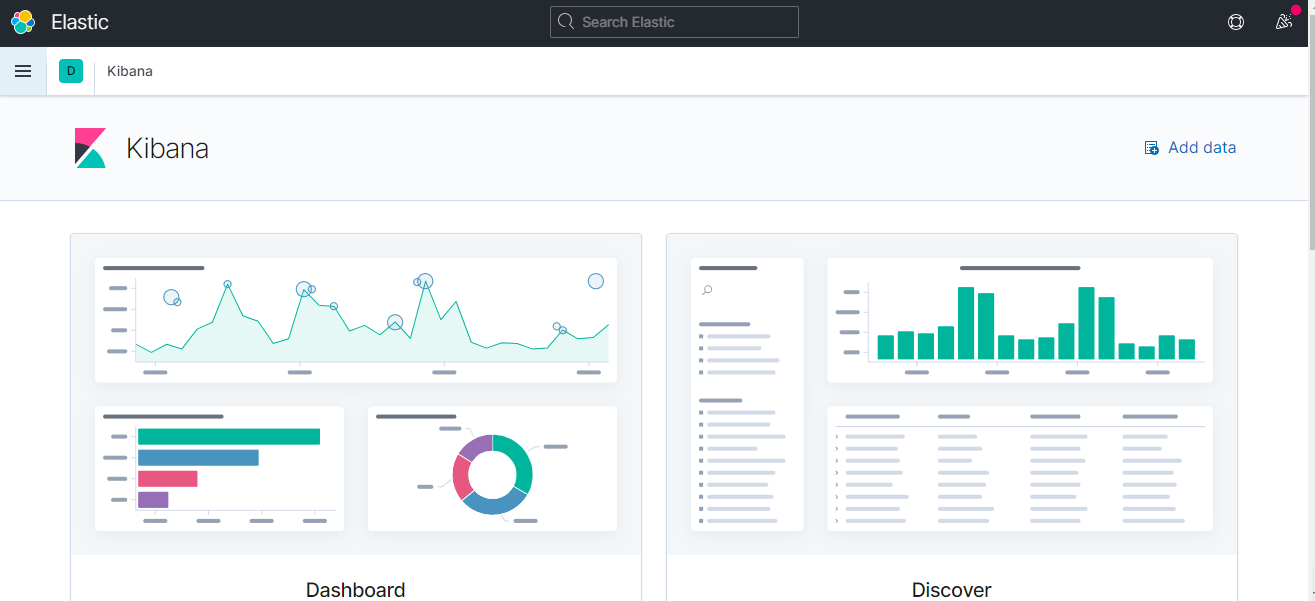The image size is (1315, 601).
Task: Click the line chart preview in the Dashboard card
Action: click(355, 320)
